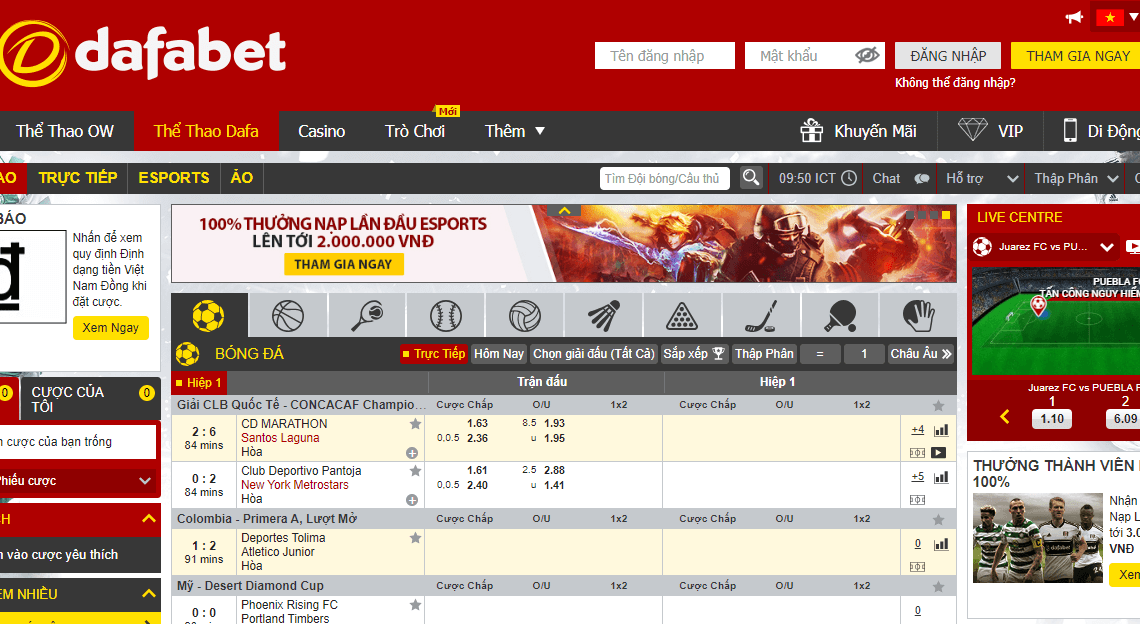
Task: Toggle password visibility eye icon
Action: (x=867, y=56)
